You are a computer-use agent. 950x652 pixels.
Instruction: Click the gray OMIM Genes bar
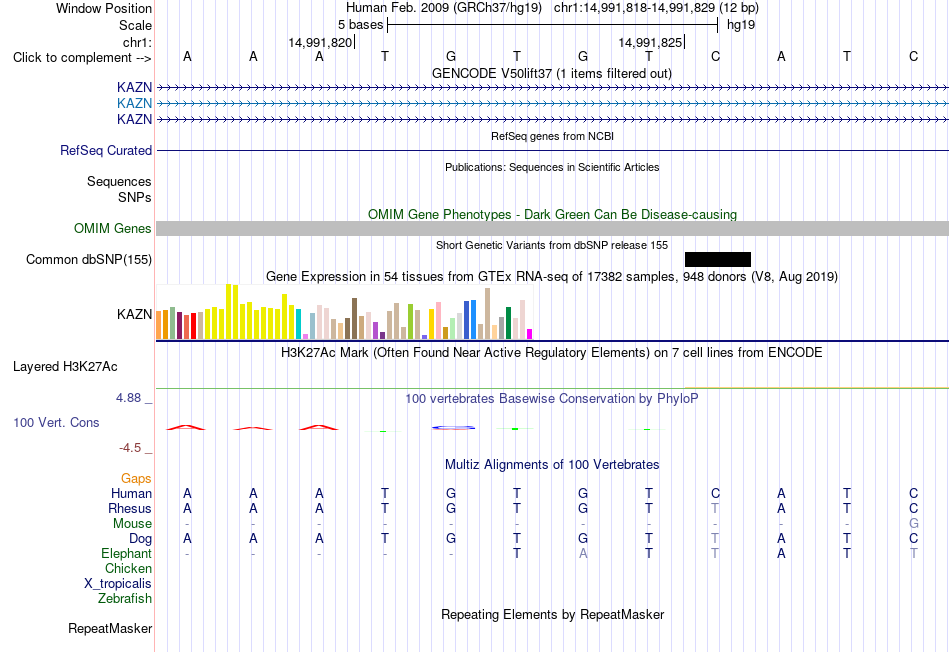(x=552, y=228)
